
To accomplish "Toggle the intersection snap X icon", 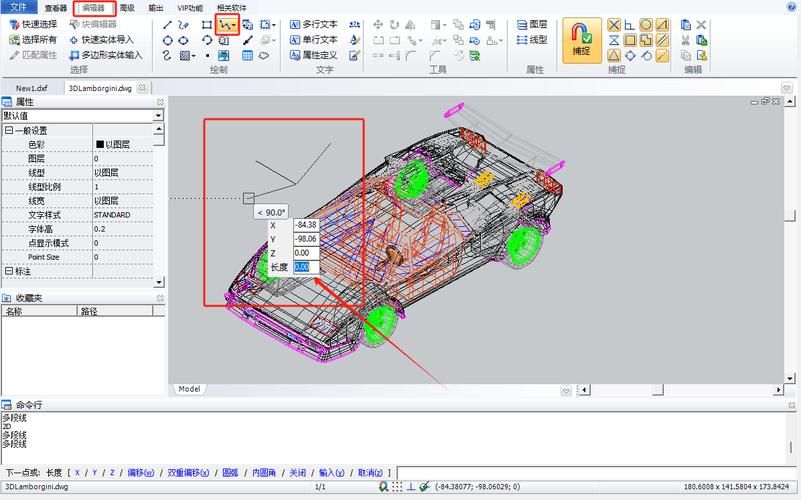I will 614,25.
